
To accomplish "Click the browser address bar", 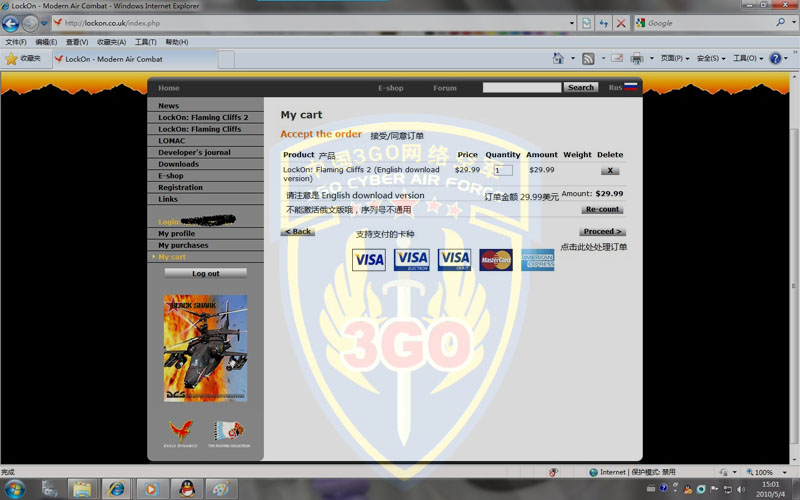I will (310, 23).
